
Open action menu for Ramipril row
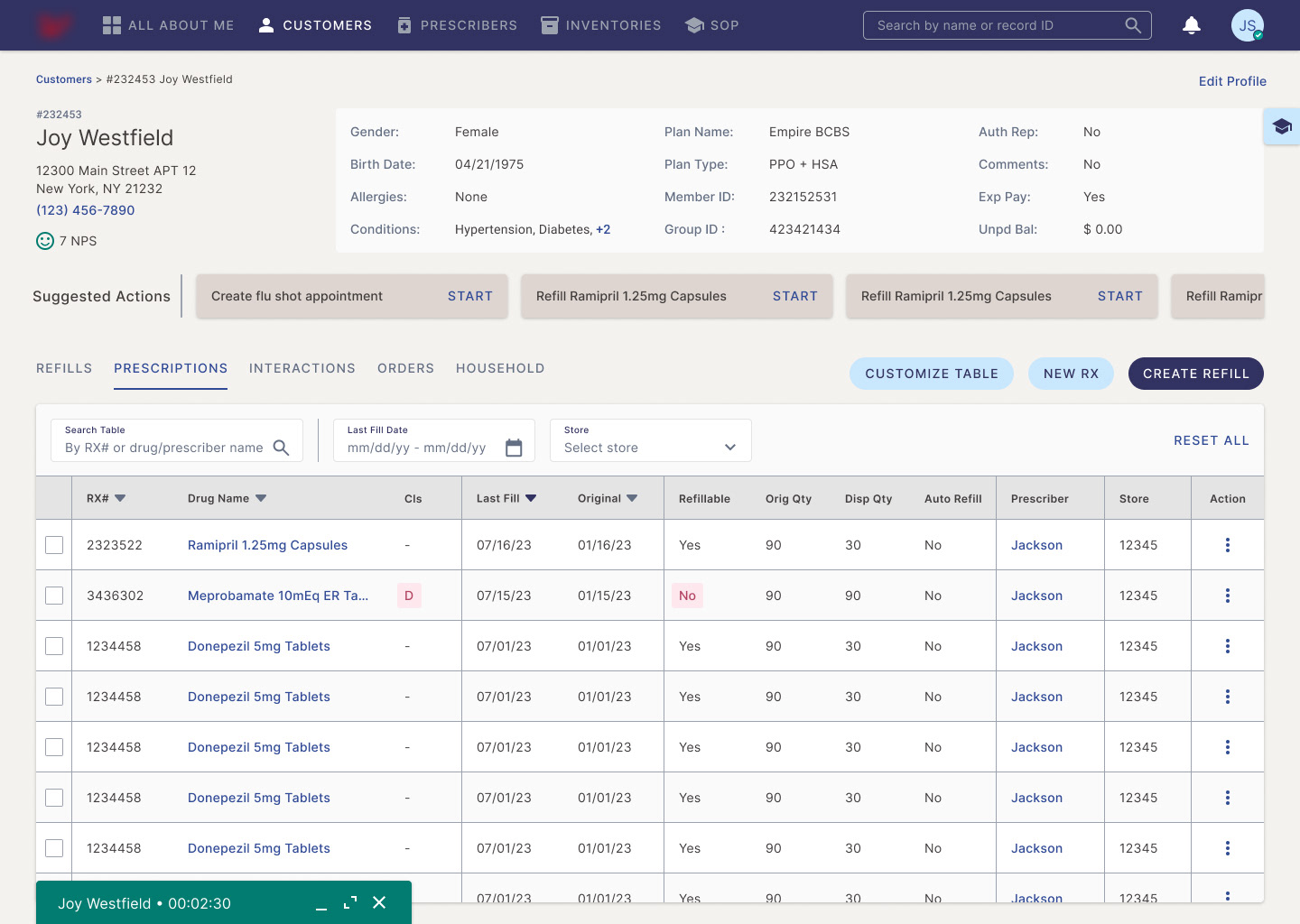(1228, 545)
